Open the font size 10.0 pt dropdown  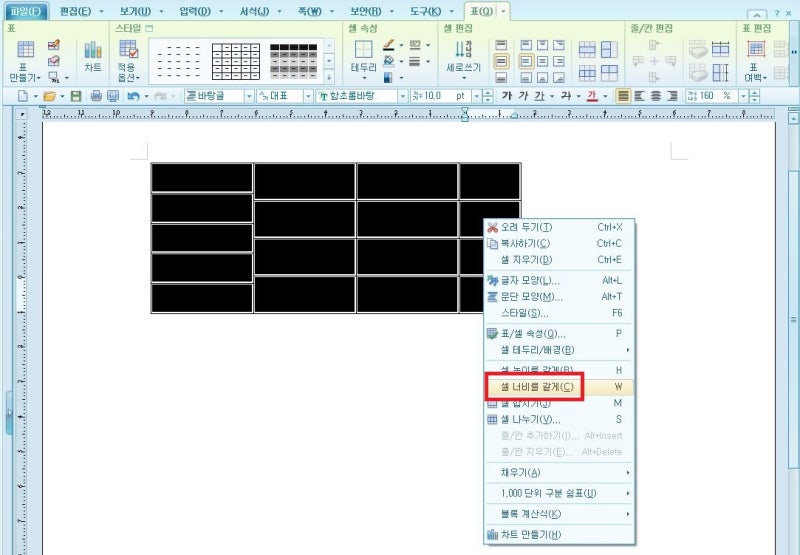pyautogui.click(x=477, y=96)
